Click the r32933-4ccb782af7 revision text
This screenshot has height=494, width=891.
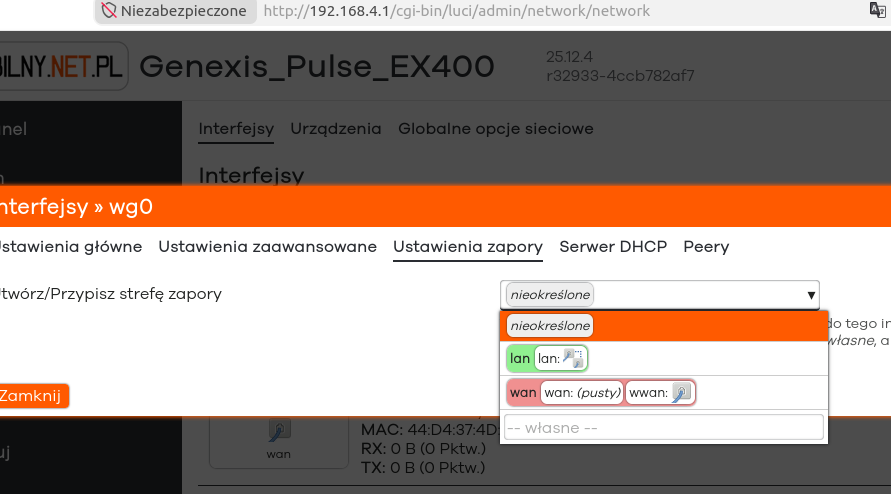coord(620,76)
